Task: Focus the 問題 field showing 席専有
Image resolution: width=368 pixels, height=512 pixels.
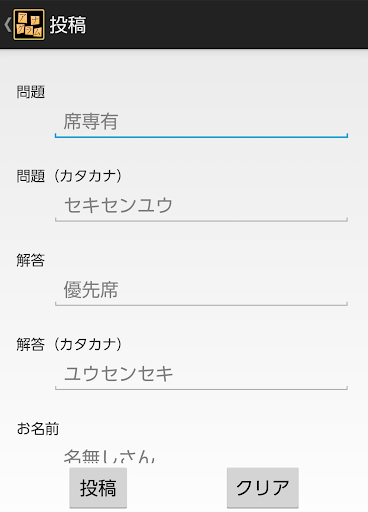Action: pos(201,122)
